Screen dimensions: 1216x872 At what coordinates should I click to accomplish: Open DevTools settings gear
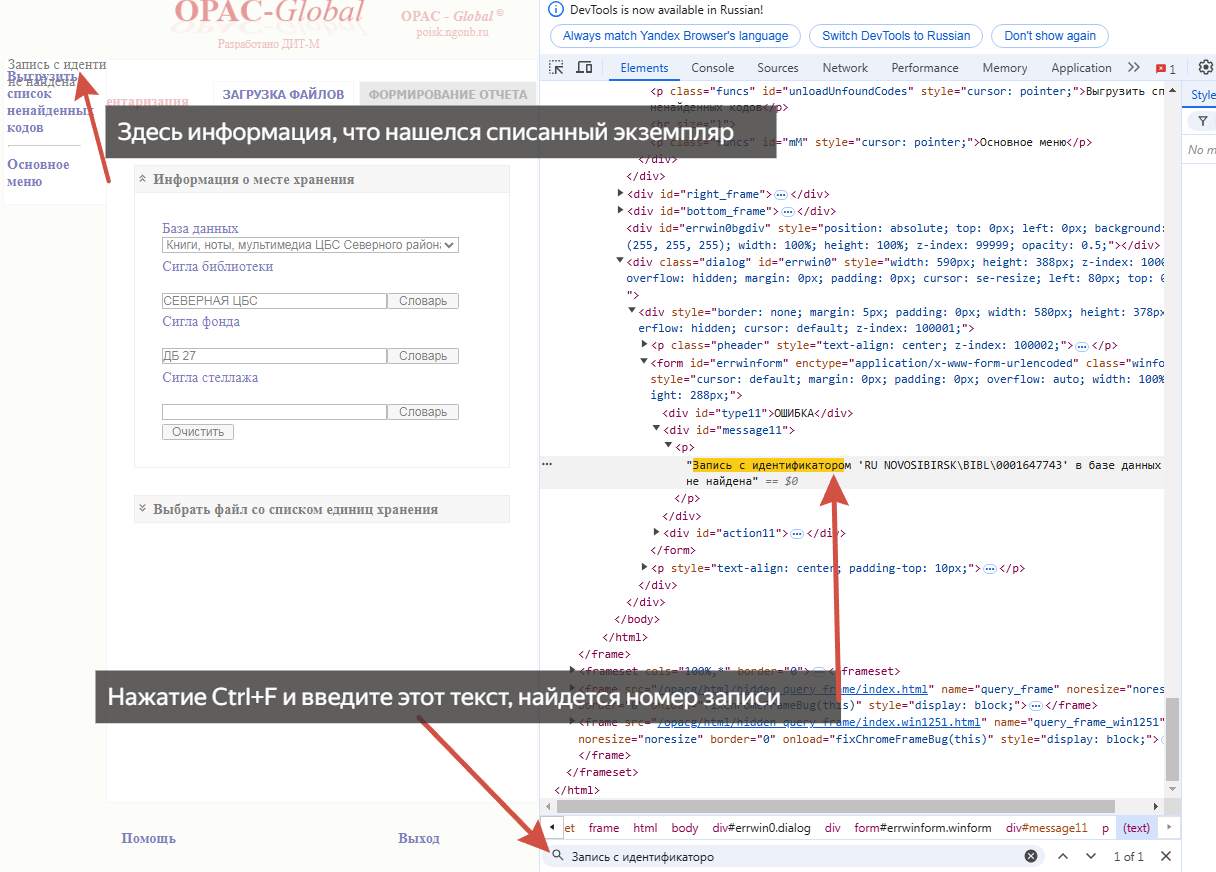1205,68
